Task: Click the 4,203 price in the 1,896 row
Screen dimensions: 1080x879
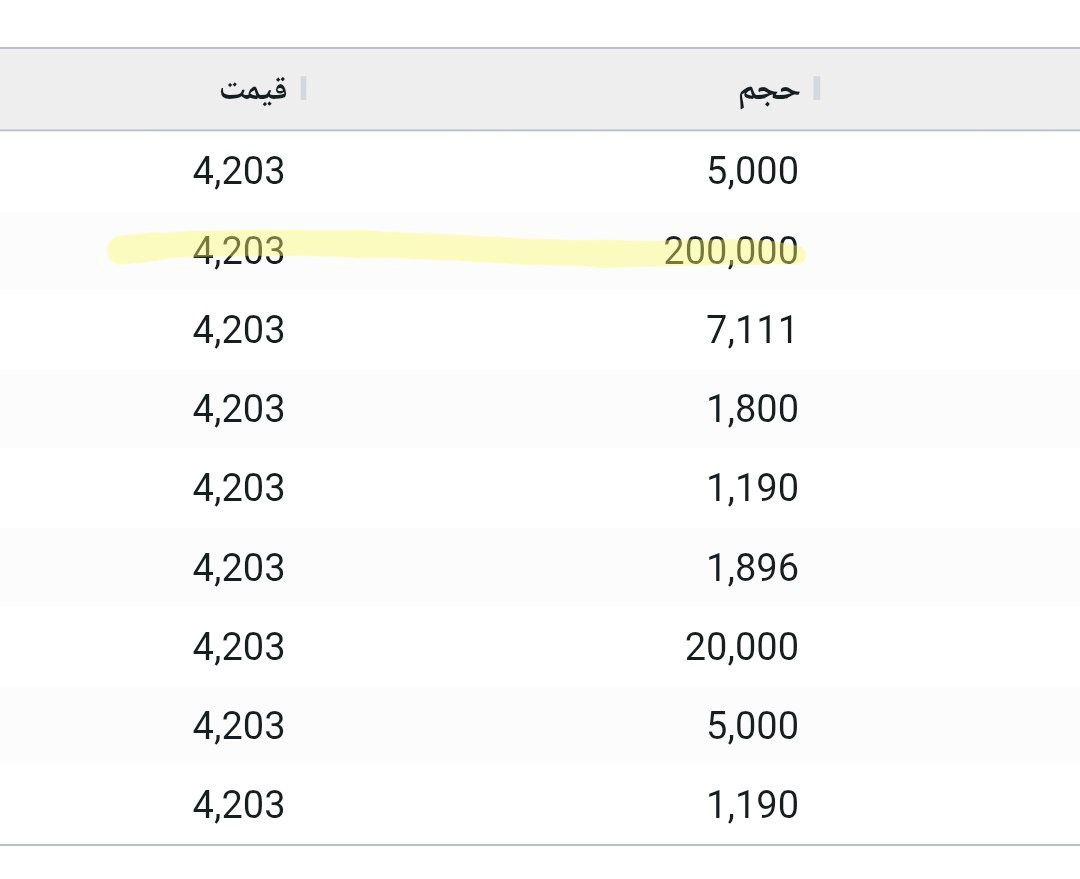Action: point(238,568)
